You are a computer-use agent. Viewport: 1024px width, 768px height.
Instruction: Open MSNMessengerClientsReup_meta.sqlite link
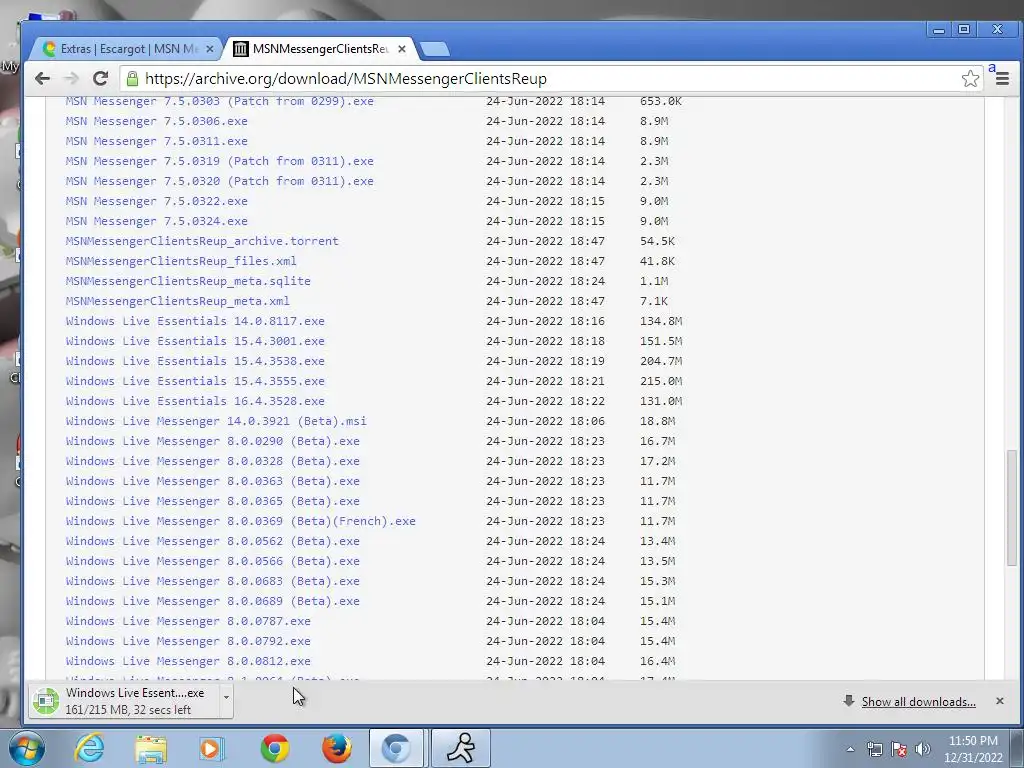pyautogui.click(x=188, y=281)
